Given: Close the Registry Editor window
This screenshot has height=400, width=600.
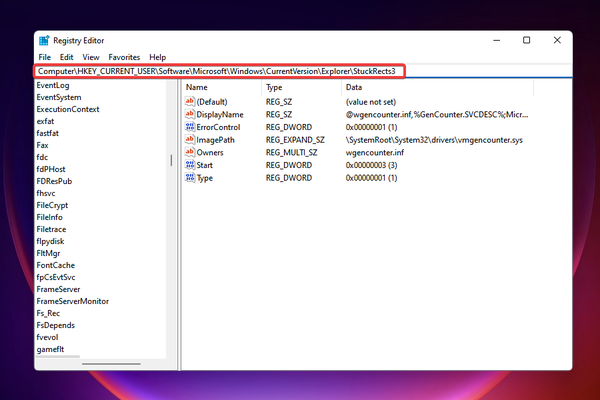Looking at the screenshot, I should [x=557, y=40].
